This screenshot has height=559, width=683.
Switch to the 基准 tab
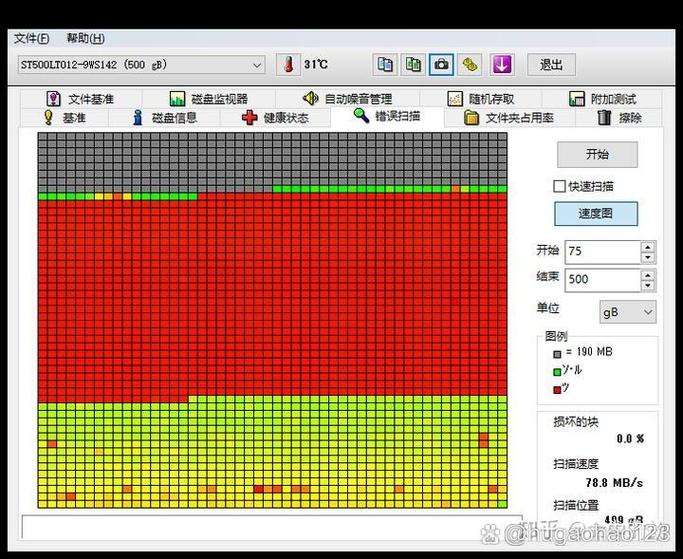tap(64, 118)
